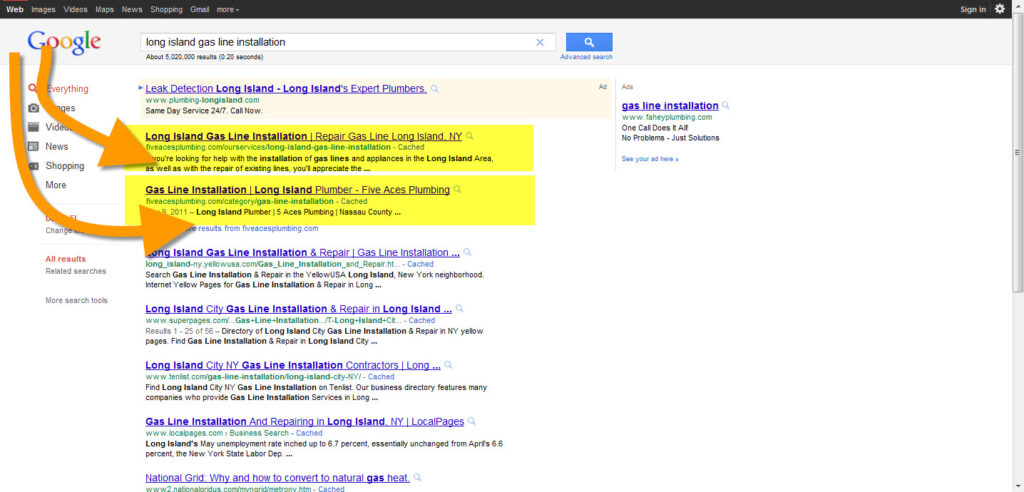
Task: Select All results filter
Action: [x=65, y=259]
